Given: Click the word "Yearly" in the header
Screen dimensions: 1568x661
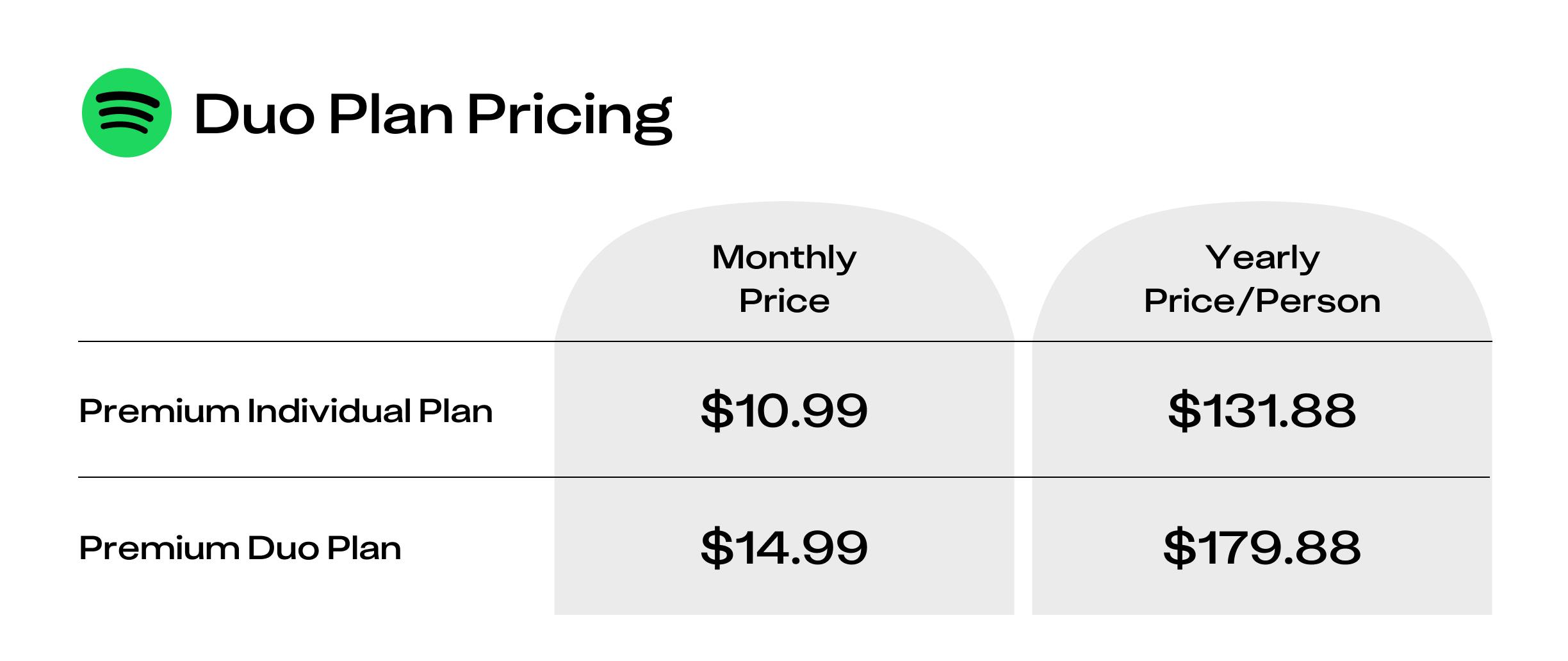Looking at the screenshot, I should 1262,259.
